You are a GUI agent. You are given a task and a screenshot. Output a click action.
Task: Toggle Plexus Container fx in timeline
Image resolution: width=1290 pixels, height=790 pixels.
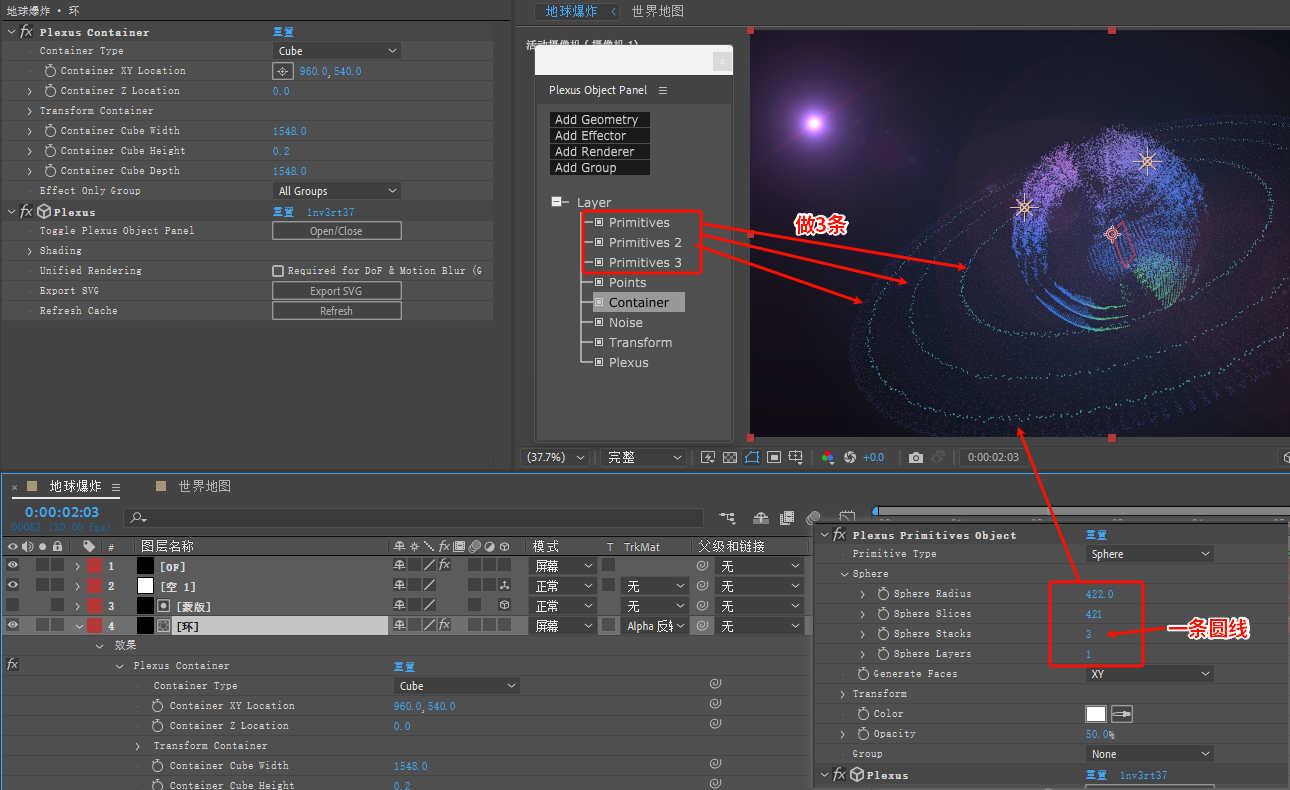coord(13,664)
